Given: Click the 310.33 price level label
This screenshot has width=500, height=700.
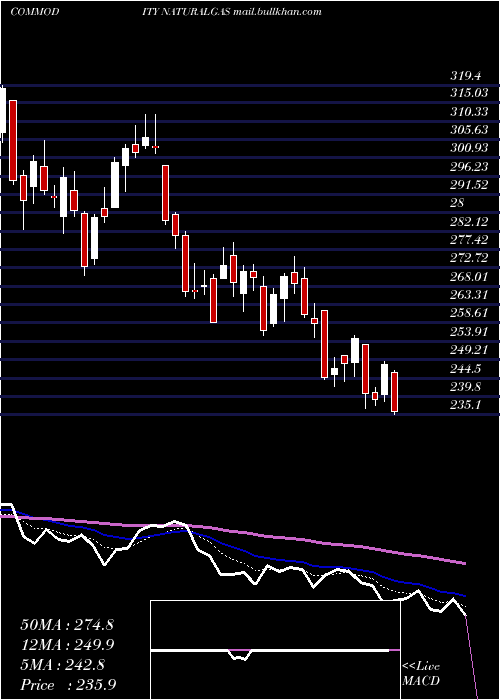Looking at the screenshot, I should [x=469, y=111].
